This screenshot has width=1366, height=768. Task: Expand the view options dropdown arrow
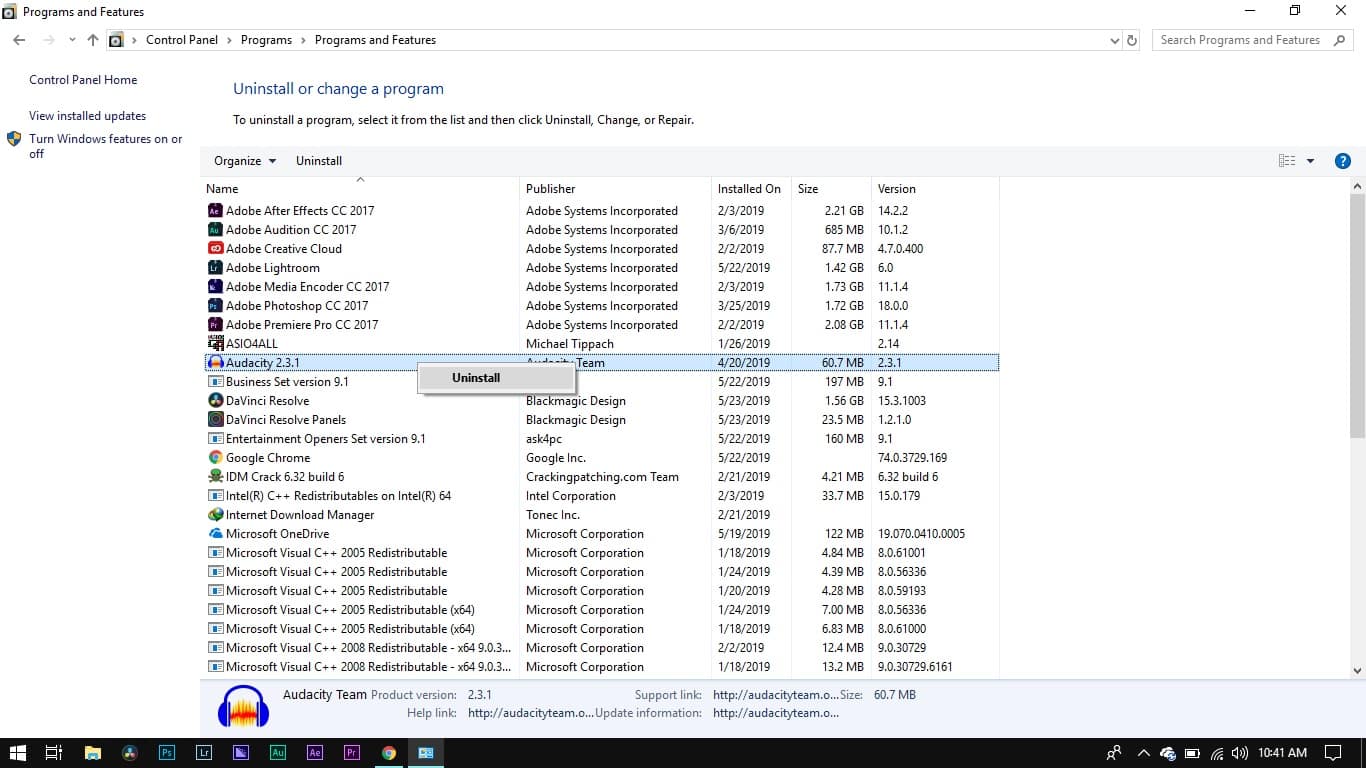coord(1310,161)
